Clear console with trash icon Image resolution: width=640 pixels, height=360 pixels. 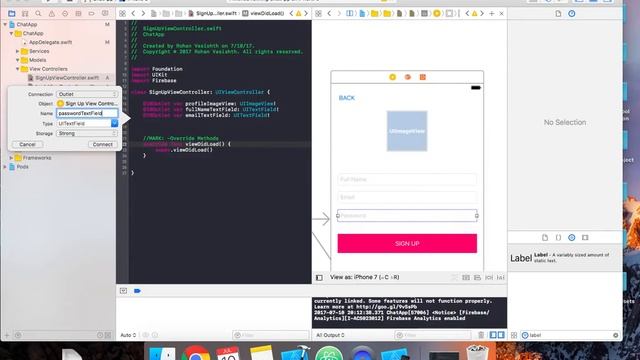(481, 335)
